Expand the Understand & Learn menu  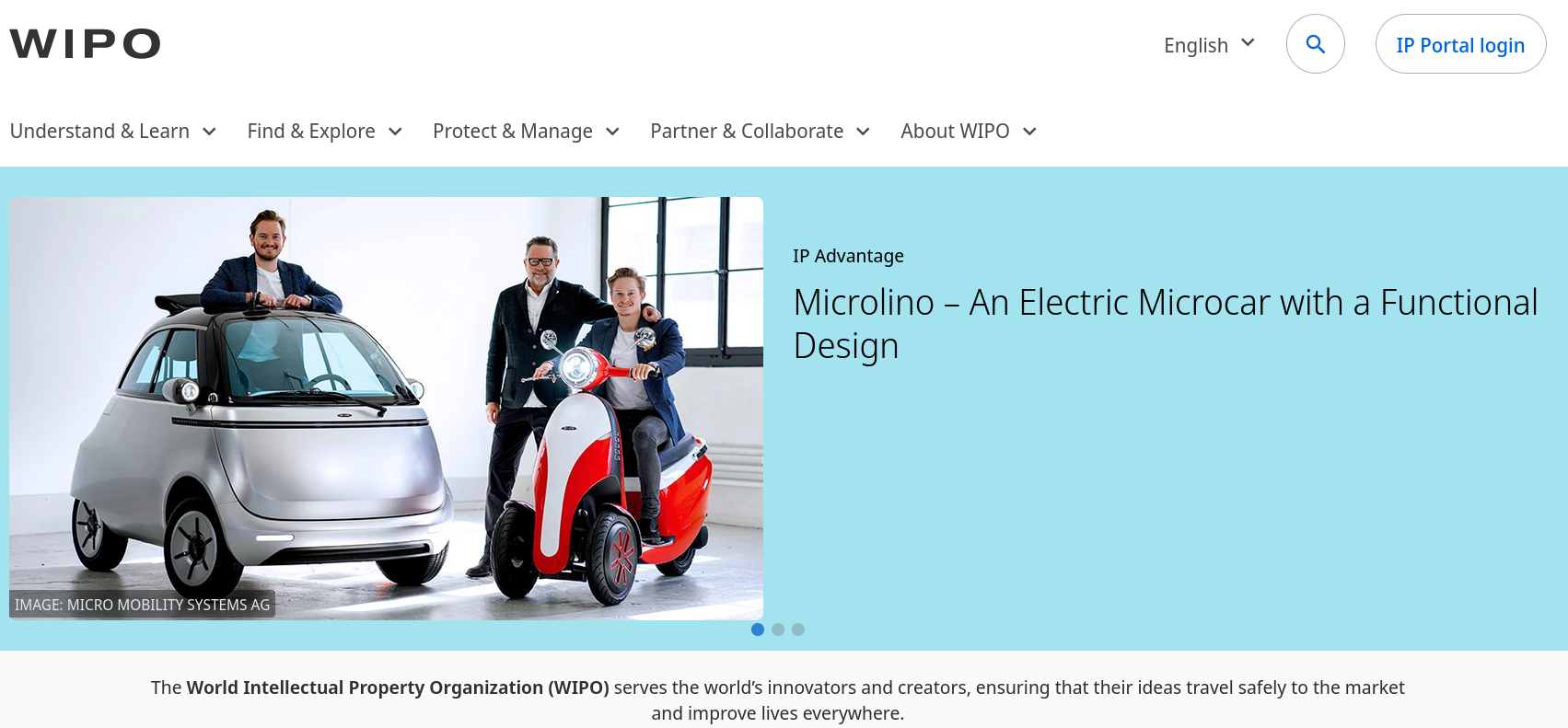113,132
